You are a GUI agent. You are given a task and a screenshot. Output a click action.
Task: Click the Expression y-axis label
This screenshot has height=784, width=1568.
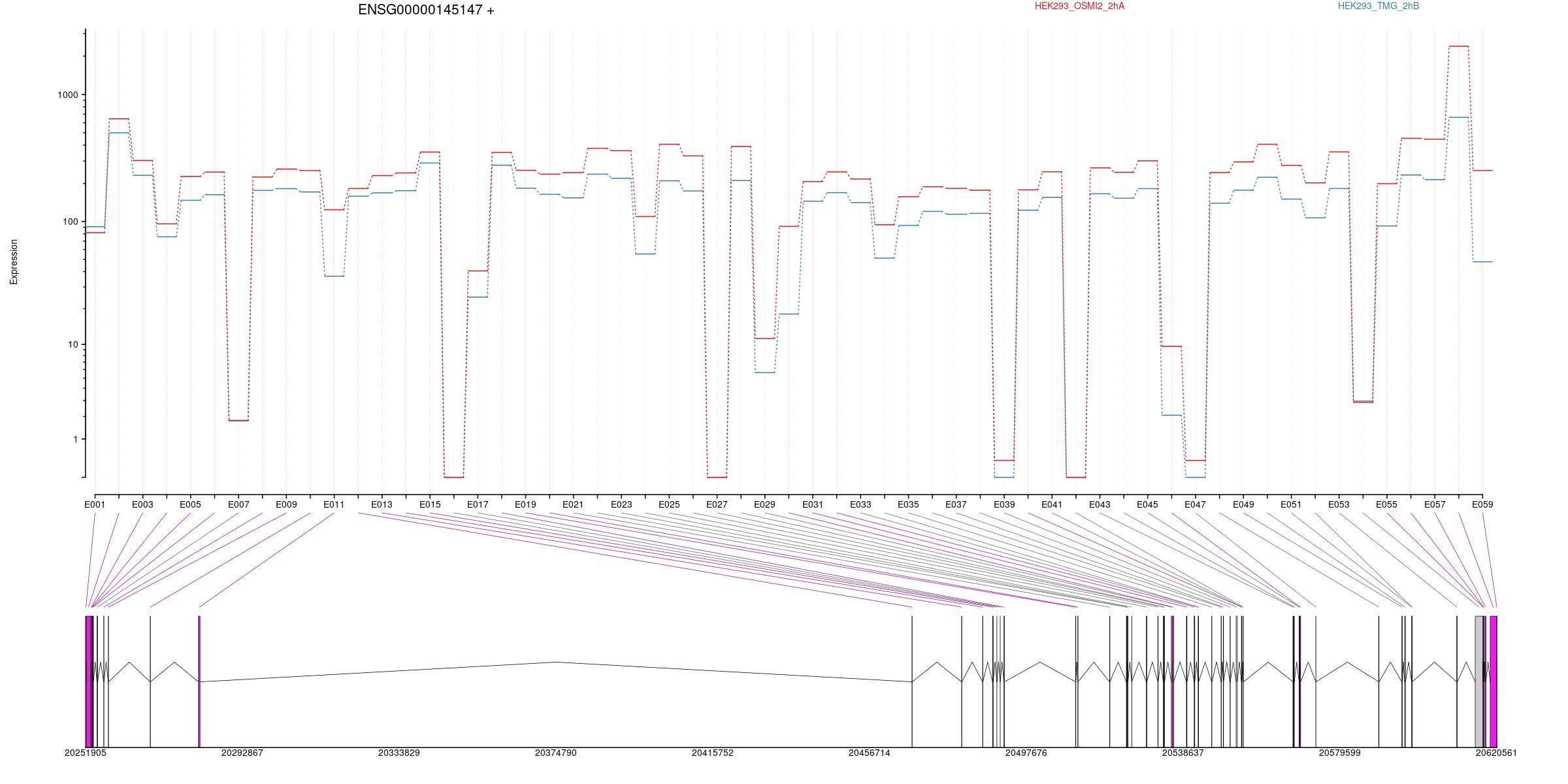(14, 261)
